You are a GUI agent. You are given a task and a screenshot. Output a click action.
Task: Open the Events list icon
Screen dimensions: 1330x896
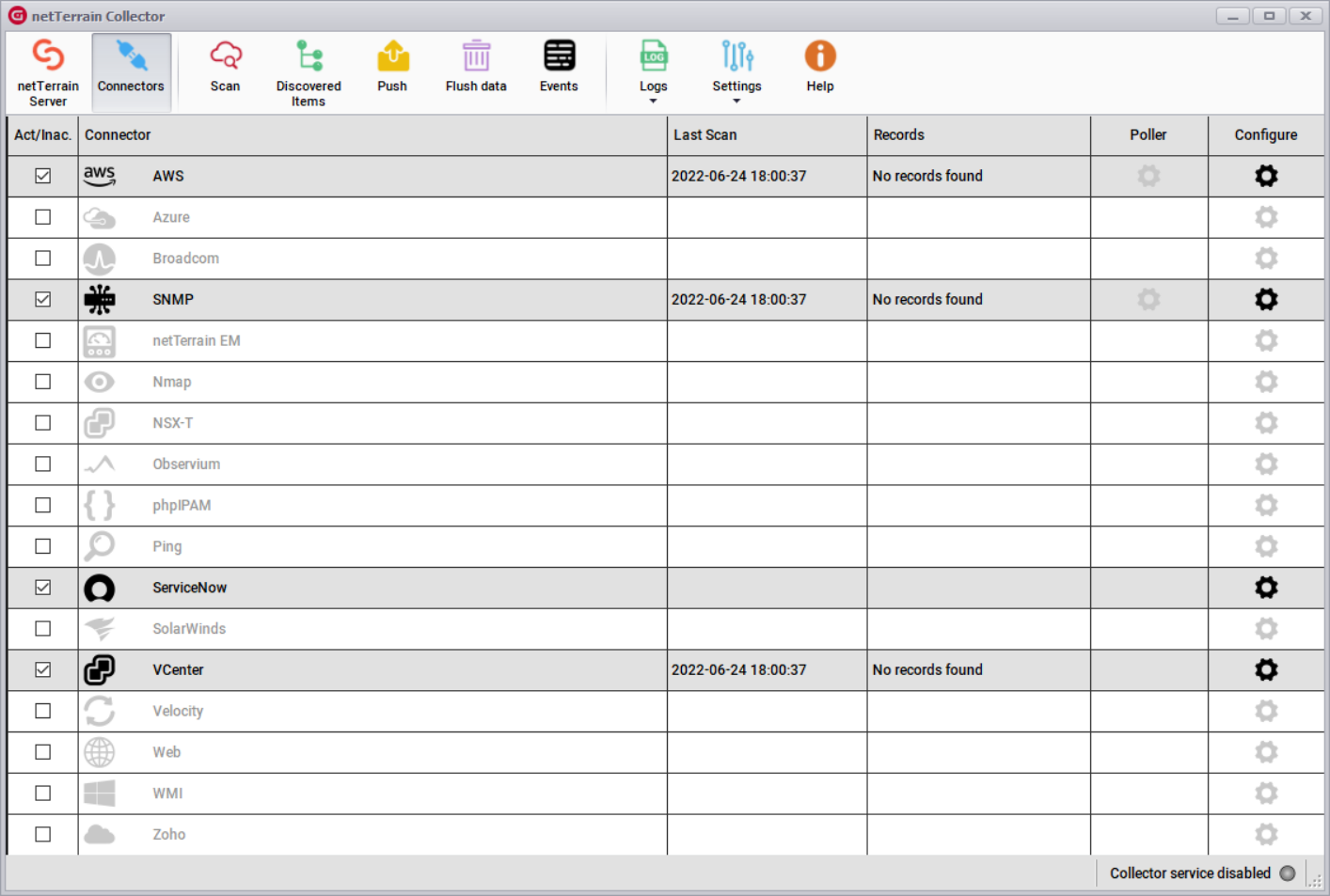click(x=559, y=56)
